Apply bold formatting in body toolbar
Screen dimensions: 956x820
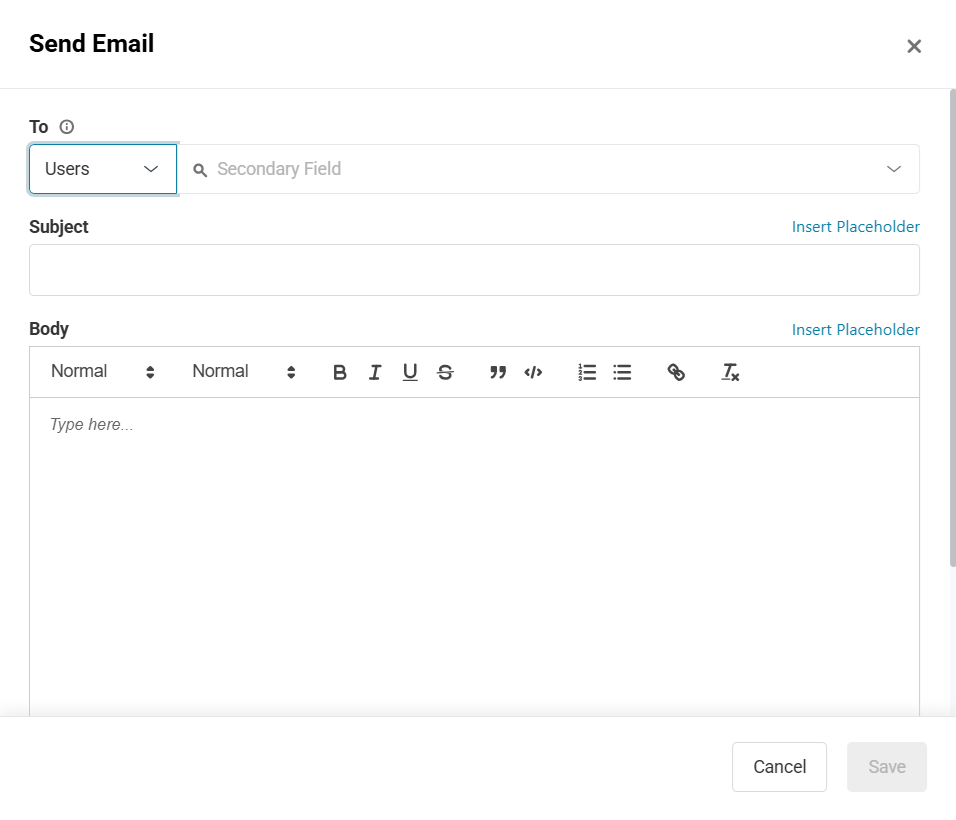point(340,372)
